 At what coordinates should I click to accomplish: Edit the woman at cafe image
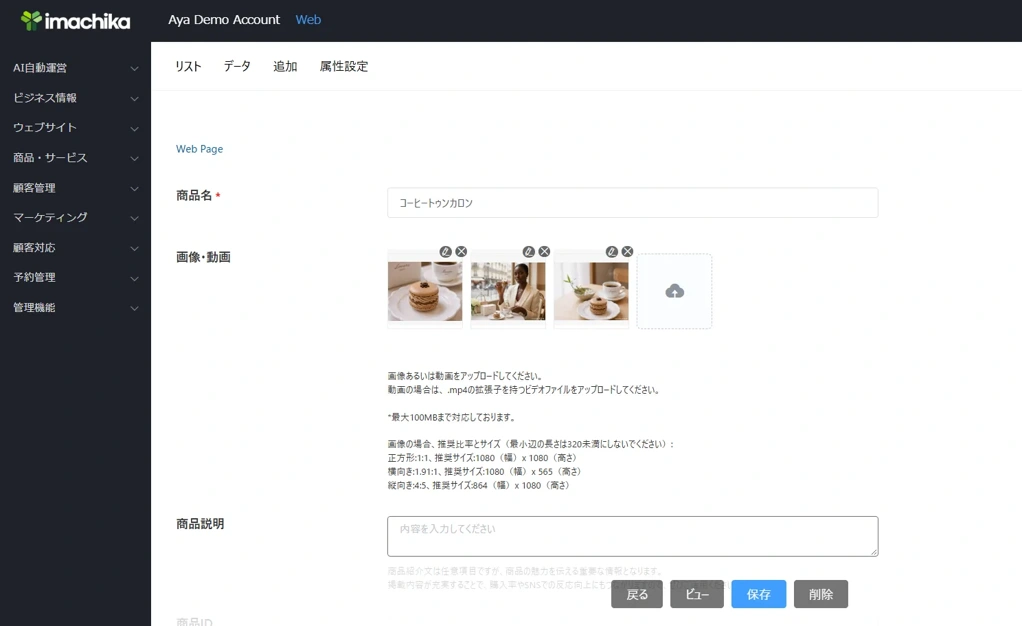point(529,252)
